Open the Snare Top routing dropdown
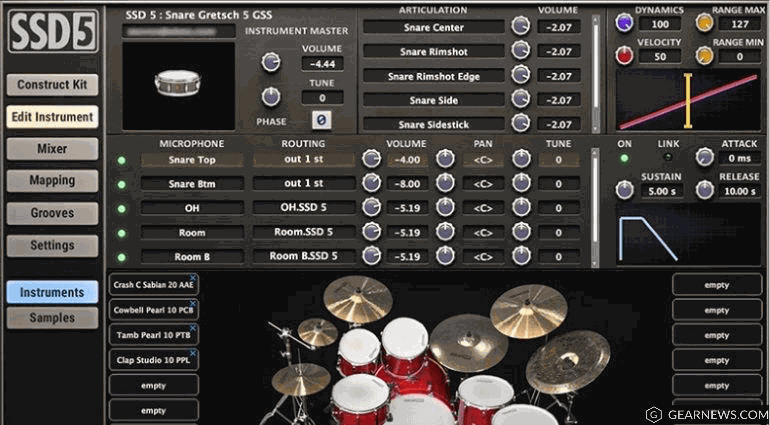Image resolution: width=770 pixels, height=425 pixels. click(x=304, y=160)
